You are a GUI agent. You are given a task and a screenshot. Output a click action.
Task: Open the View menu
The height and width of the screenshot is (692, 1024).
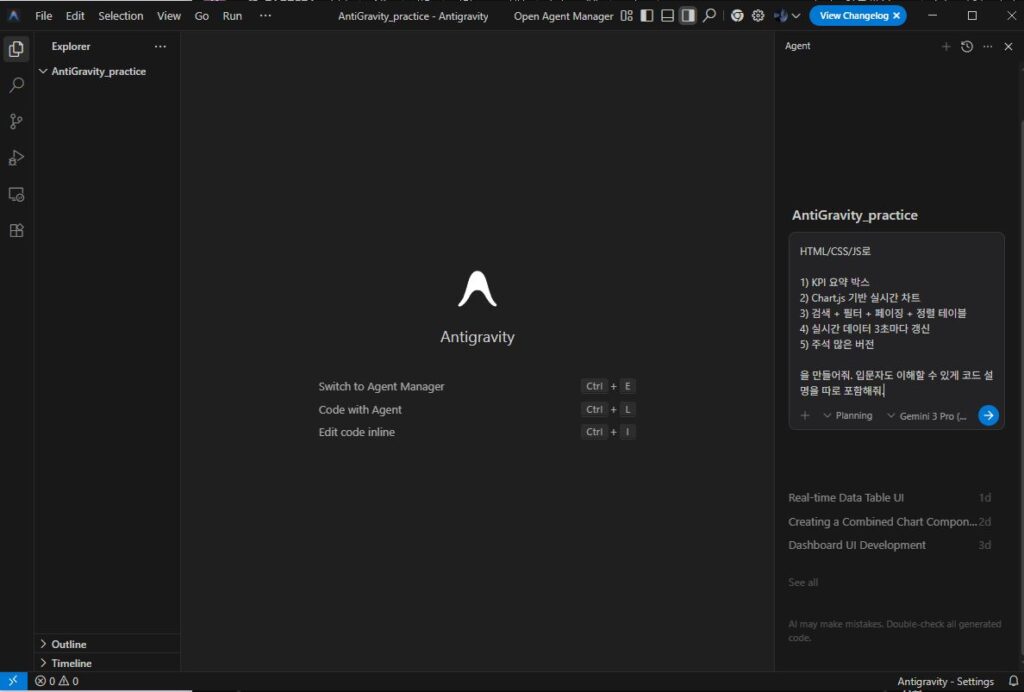(168, 15)
